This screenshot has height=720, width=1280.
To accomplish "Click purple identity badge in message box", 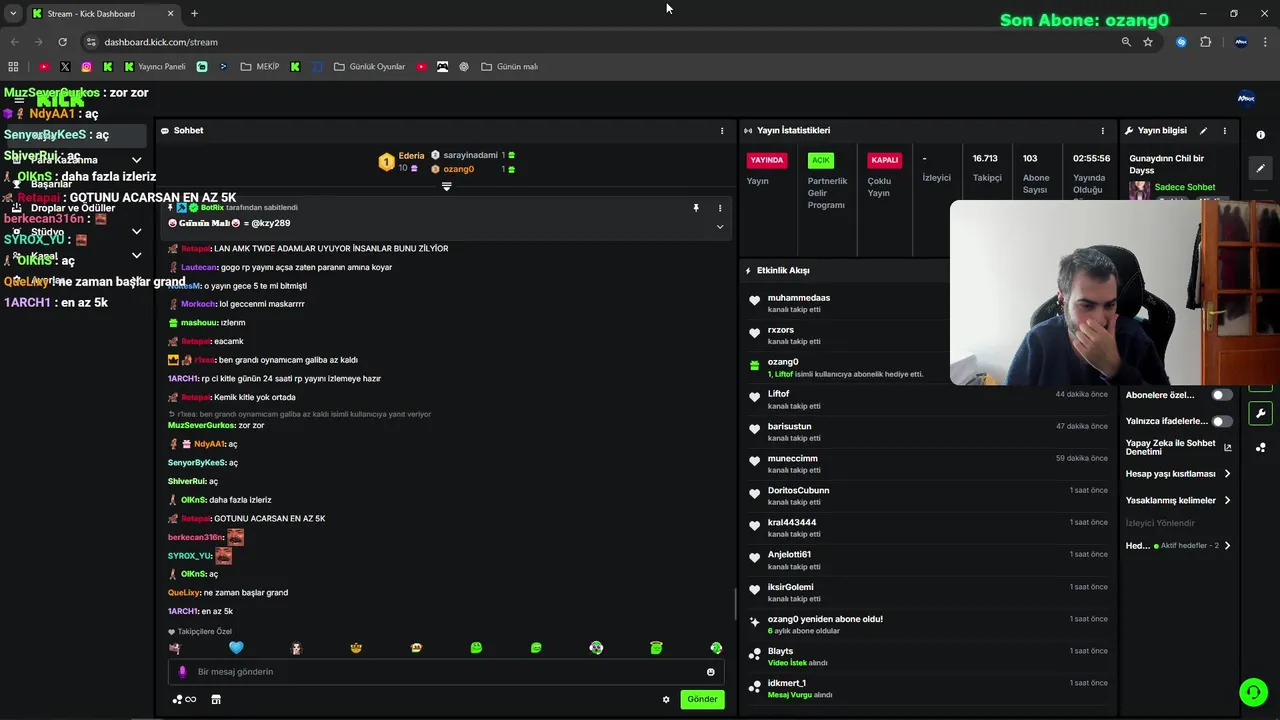I will coord(182,672).
